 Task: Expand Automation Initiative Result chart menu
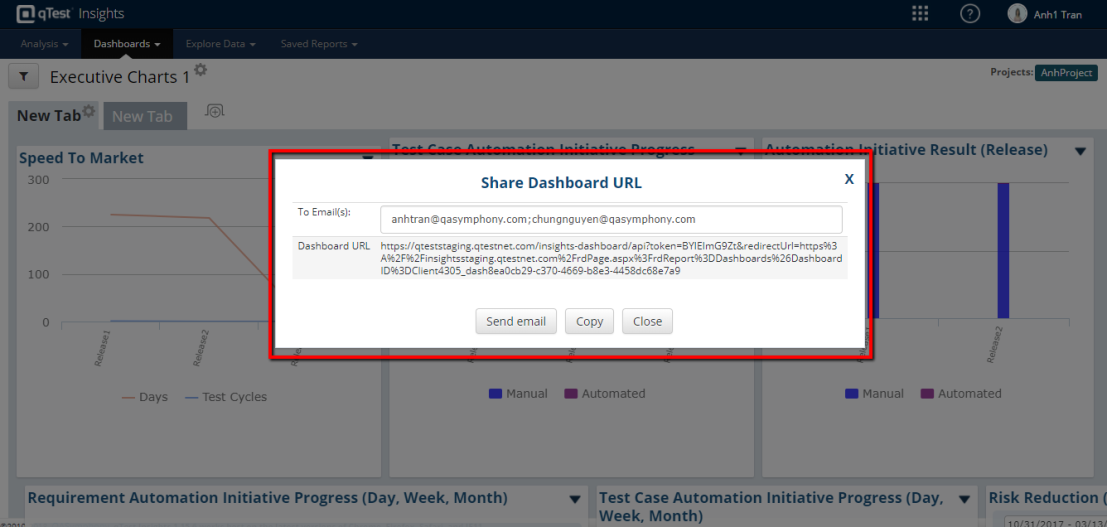(1080, 151)
